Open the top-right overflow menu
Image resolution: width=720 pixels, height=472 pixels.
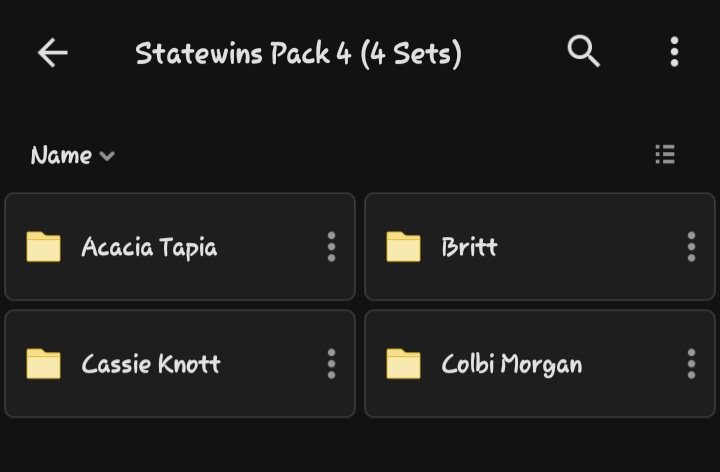click(x=674, y=52)
